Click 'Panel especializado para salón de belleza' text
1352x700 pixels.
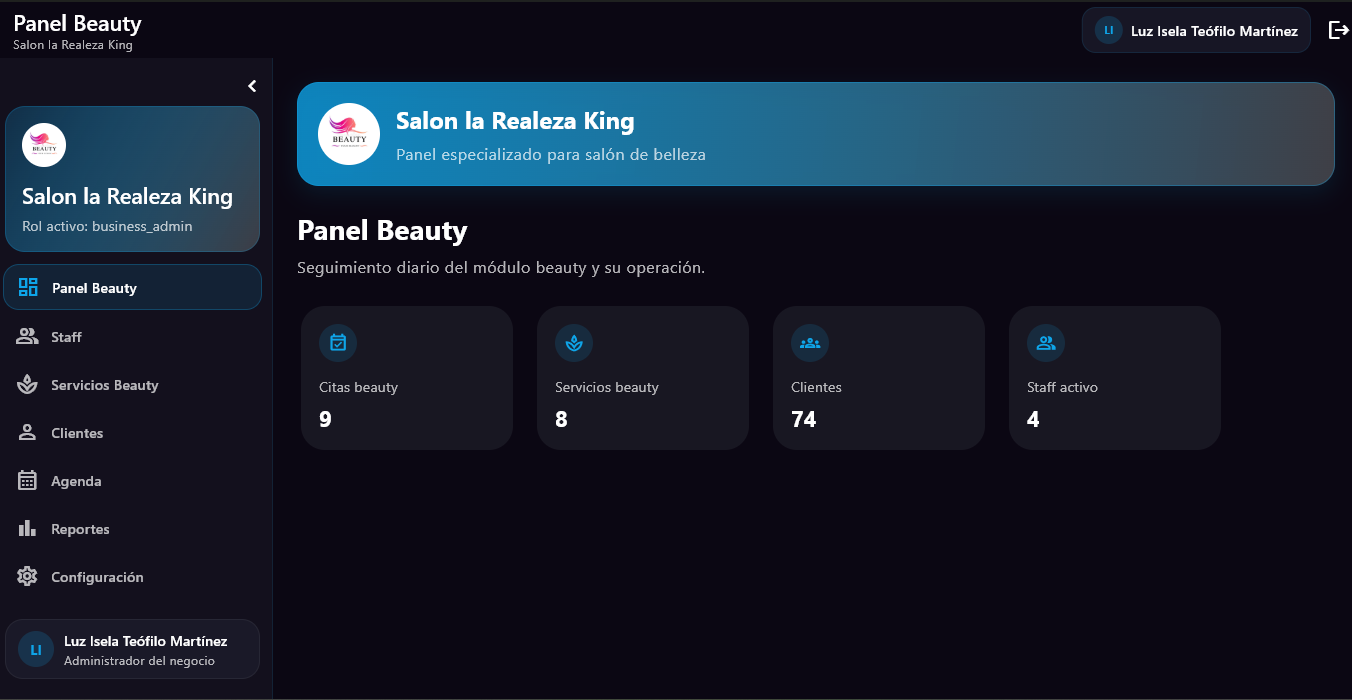551,155
